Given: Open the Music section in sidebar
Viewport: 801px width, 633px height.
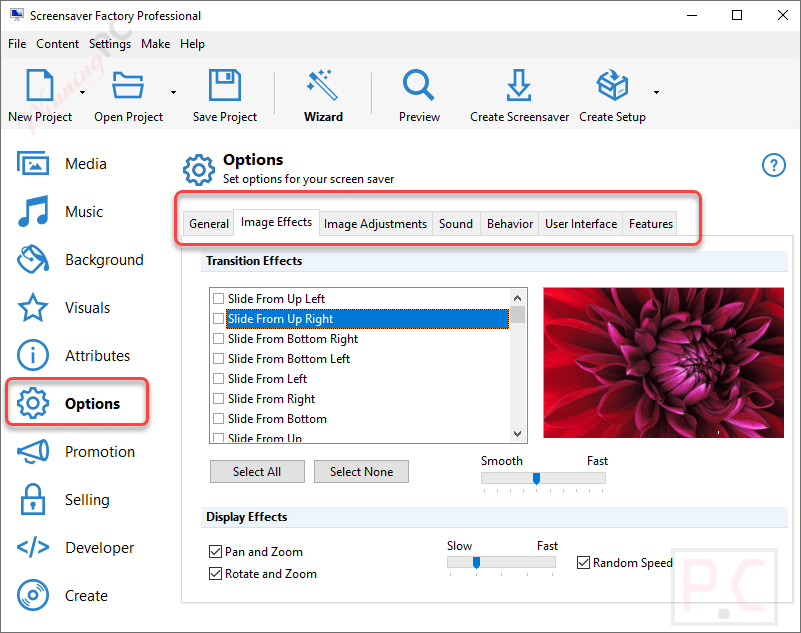Looking at the screenshot, I should click(x=60, y=211).
